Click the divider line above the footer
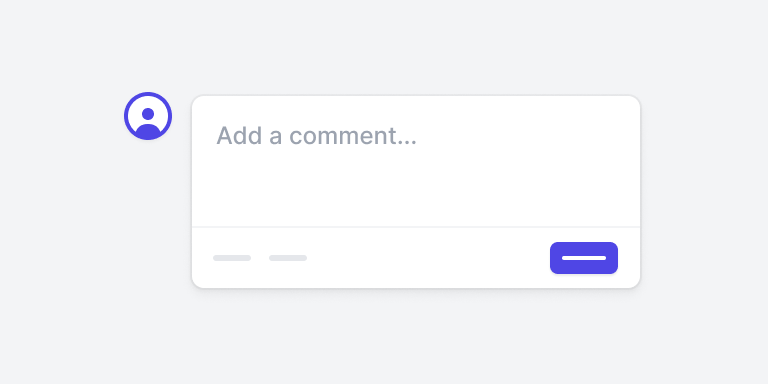The width and height of the screenshot is (768, 384). pyautogui.click(x=416, y=227)
